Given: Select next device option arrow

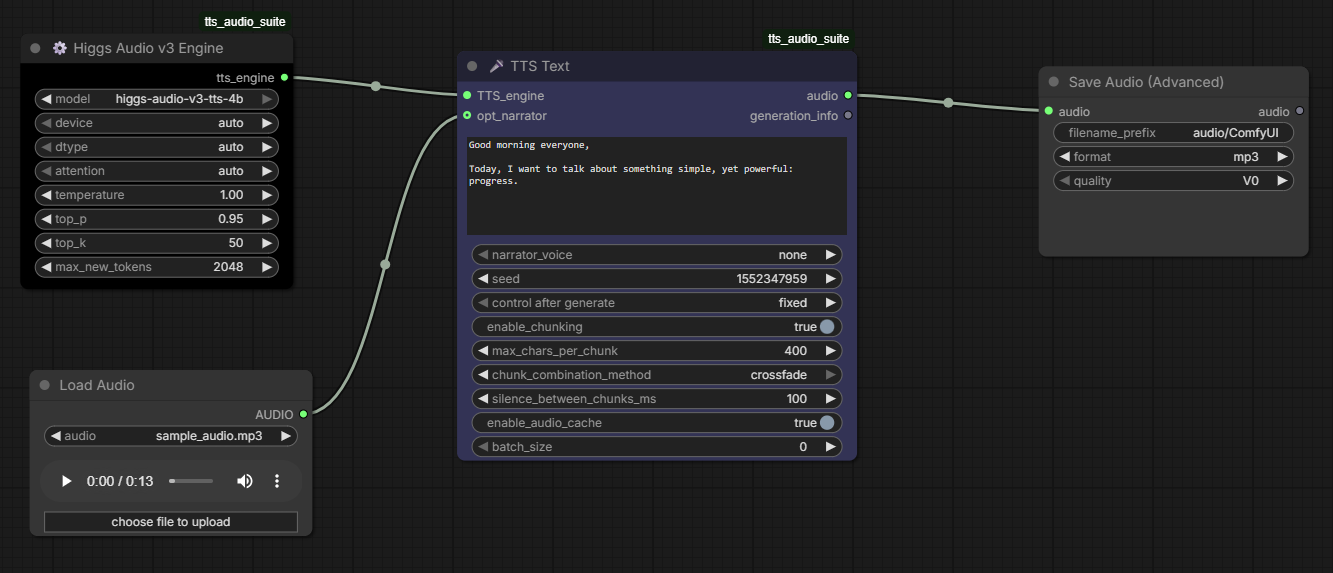Looking at the screenshot, I should pos(267,123).
